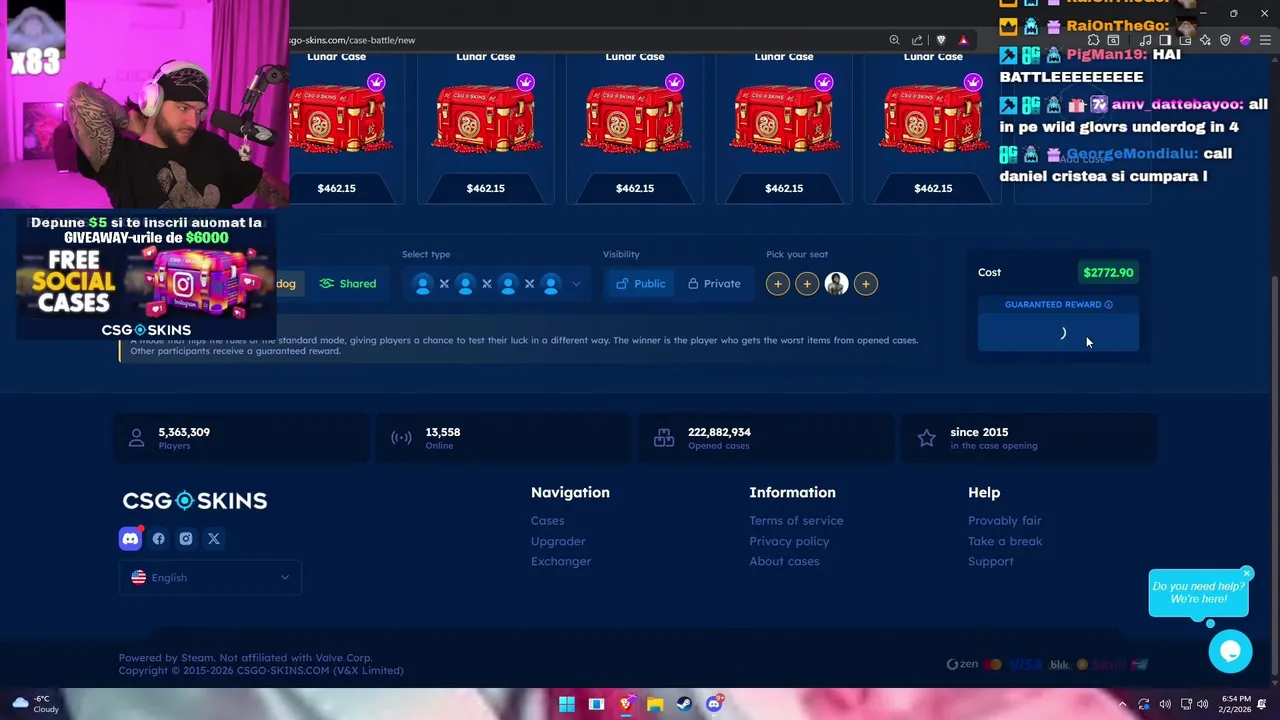Set visibility to Public
1280x720 pixels.
click(640, 284)
